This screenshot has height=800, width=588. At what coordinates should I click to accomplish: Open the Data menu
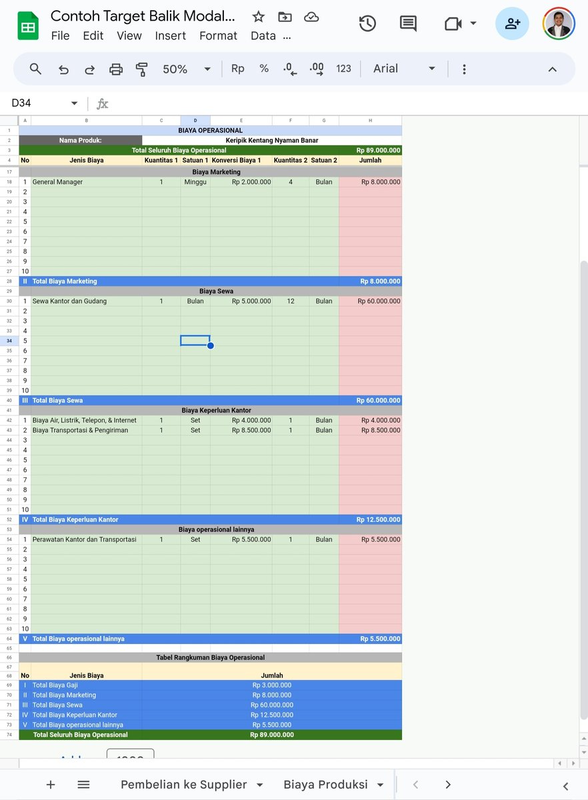263,36
